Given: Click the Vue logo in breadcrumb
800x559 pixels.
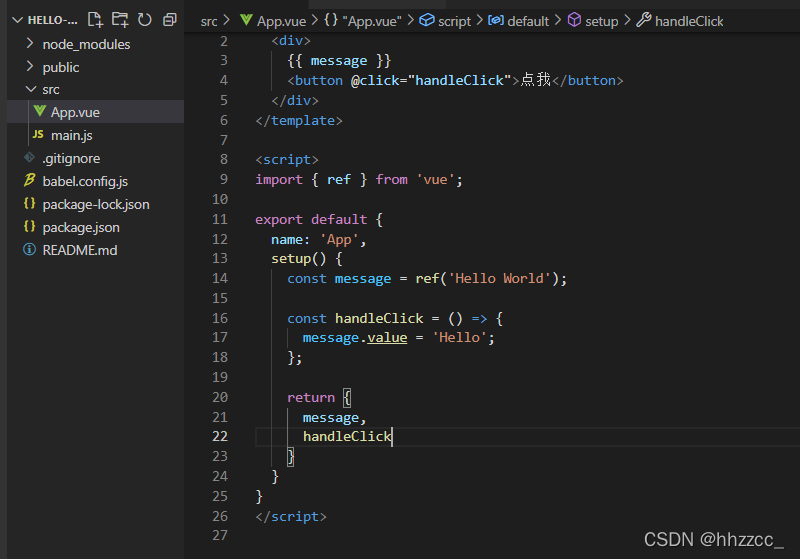Looking at the screenshot, I should click(x=246, y=20).
